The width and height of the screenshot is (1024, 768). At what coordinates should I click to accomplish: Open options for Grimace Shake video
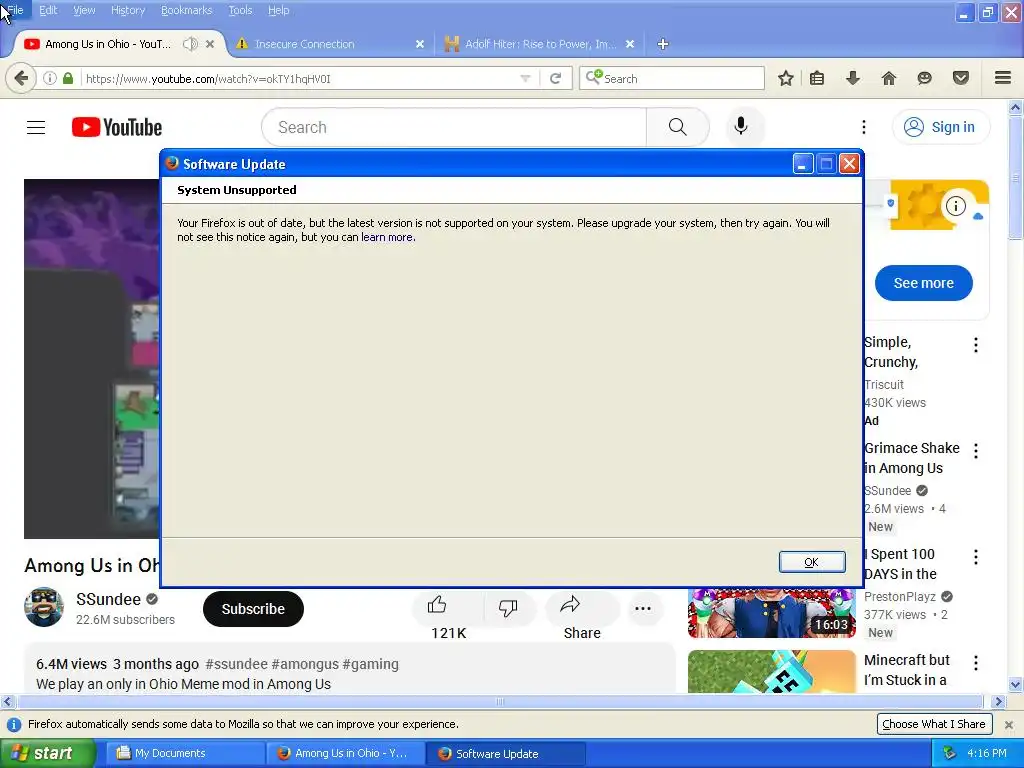point(976,451)
